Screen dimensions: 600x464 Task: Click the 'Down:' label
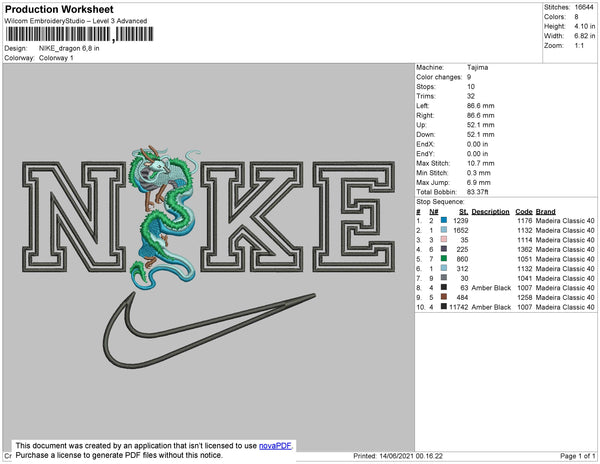[x=425, y=134]
